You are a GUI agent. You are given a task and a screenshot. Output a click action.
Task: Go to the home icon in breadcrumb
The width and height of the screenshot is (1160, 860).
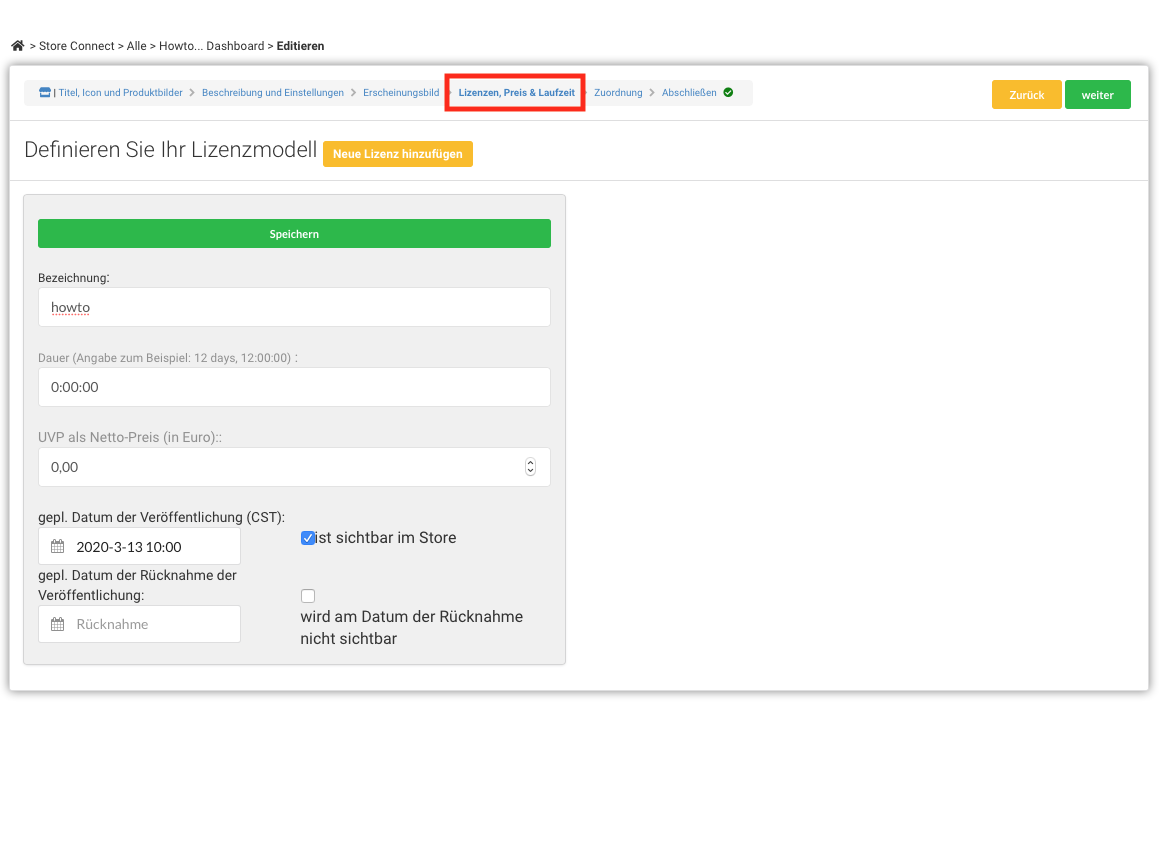point(18,46)
